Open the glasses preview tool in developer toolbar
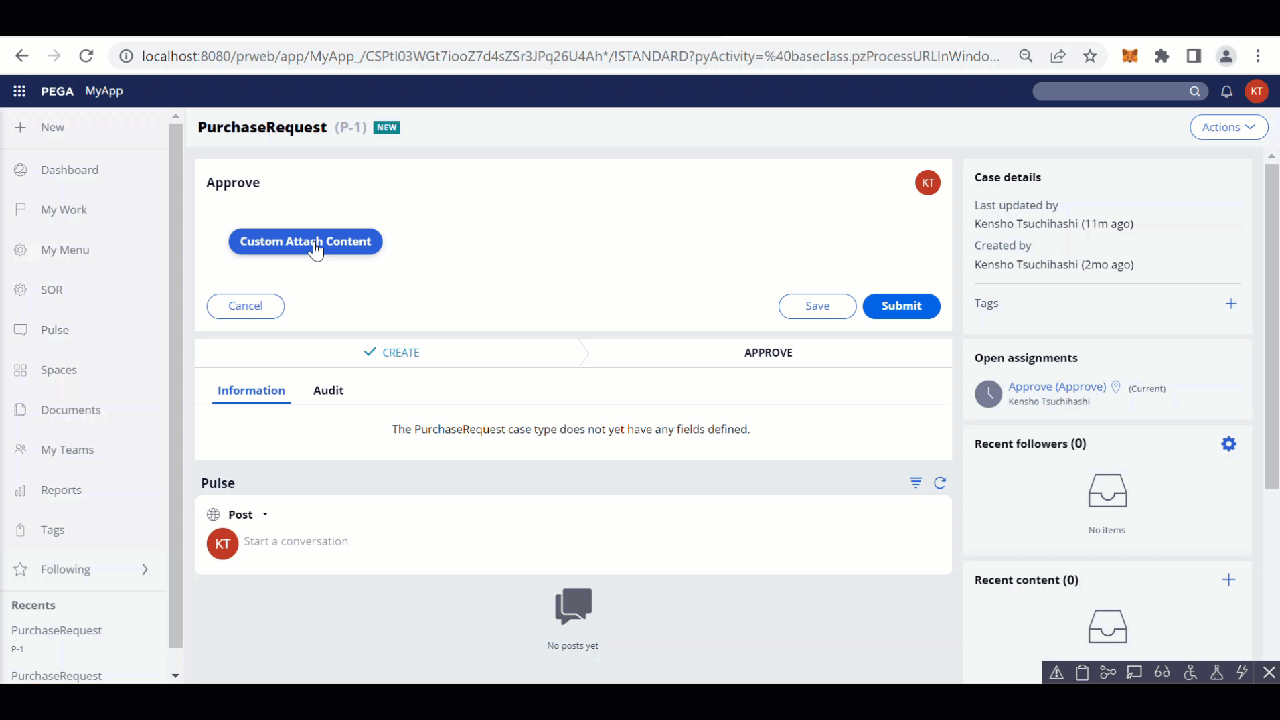This screenshot has width=1280, height=720. [x=1162, y=672]
